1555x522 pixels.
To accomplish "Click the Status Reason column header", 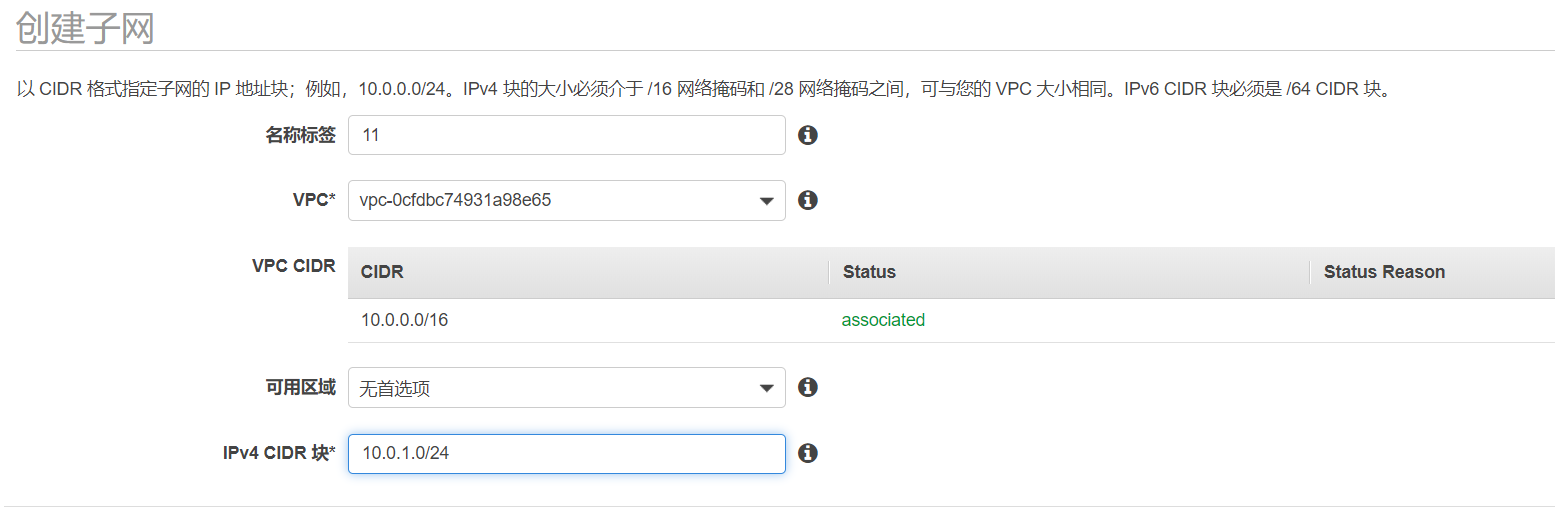I will [1384, 272].
